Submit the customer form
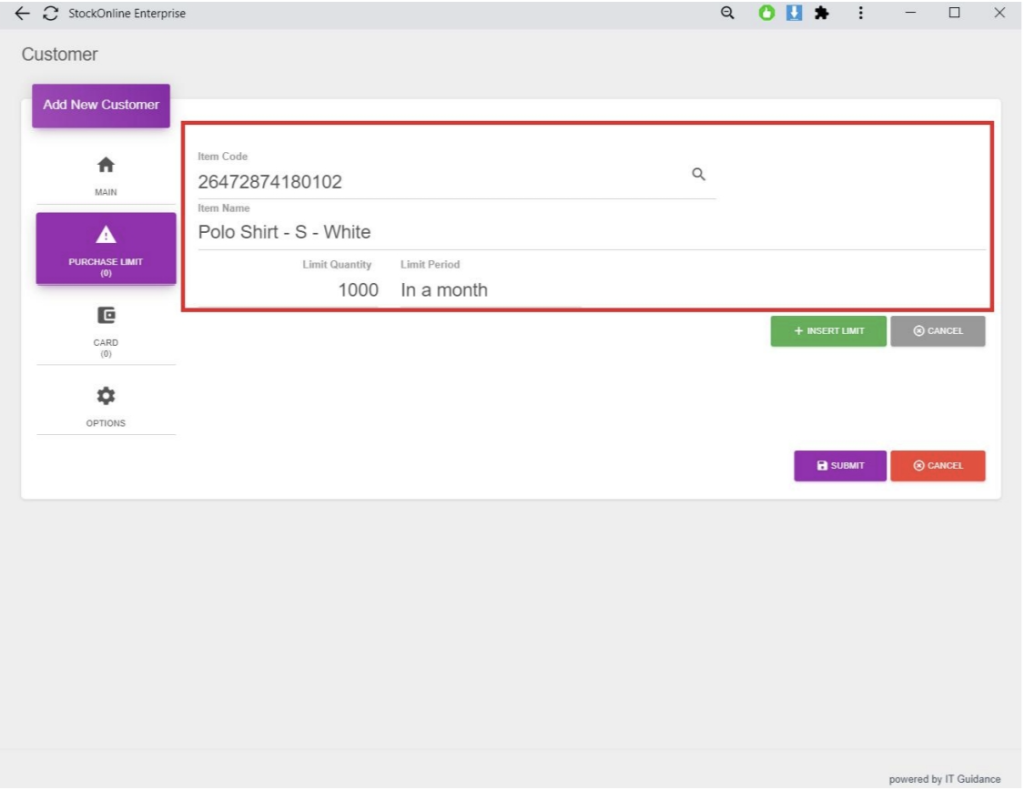 pyautogui.click(x=839, y=466)
